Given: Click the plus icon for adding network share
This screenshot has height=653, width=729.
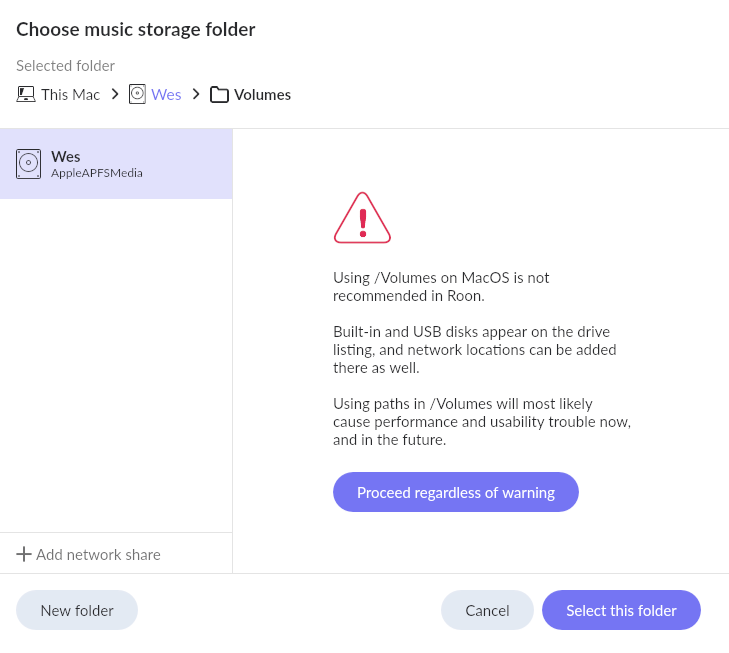Looking at the screenshot, I should tap(24, 554).
